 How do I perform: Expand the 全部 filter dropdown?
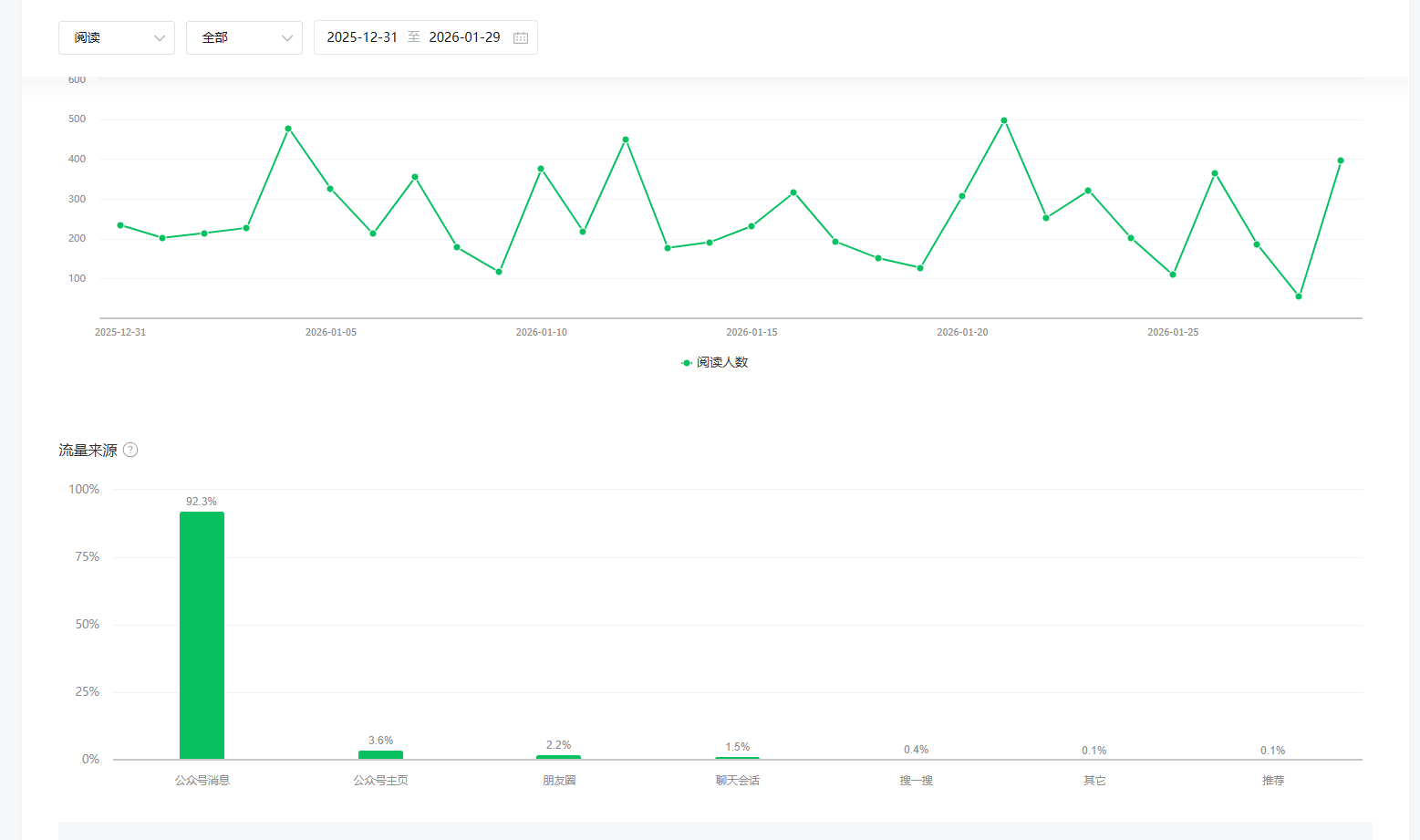244,37
